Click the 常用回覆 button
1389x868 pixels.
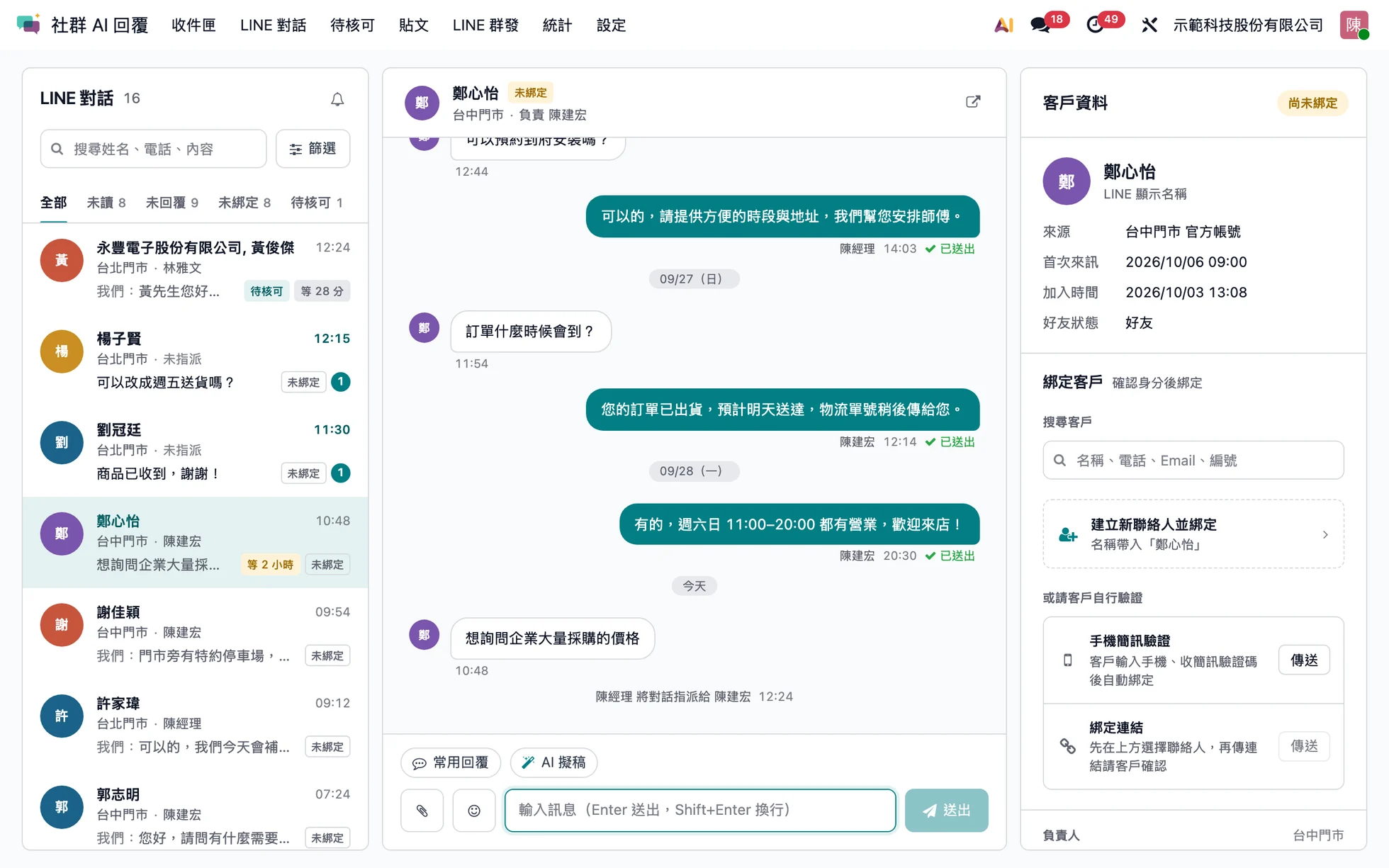point(451,762)
